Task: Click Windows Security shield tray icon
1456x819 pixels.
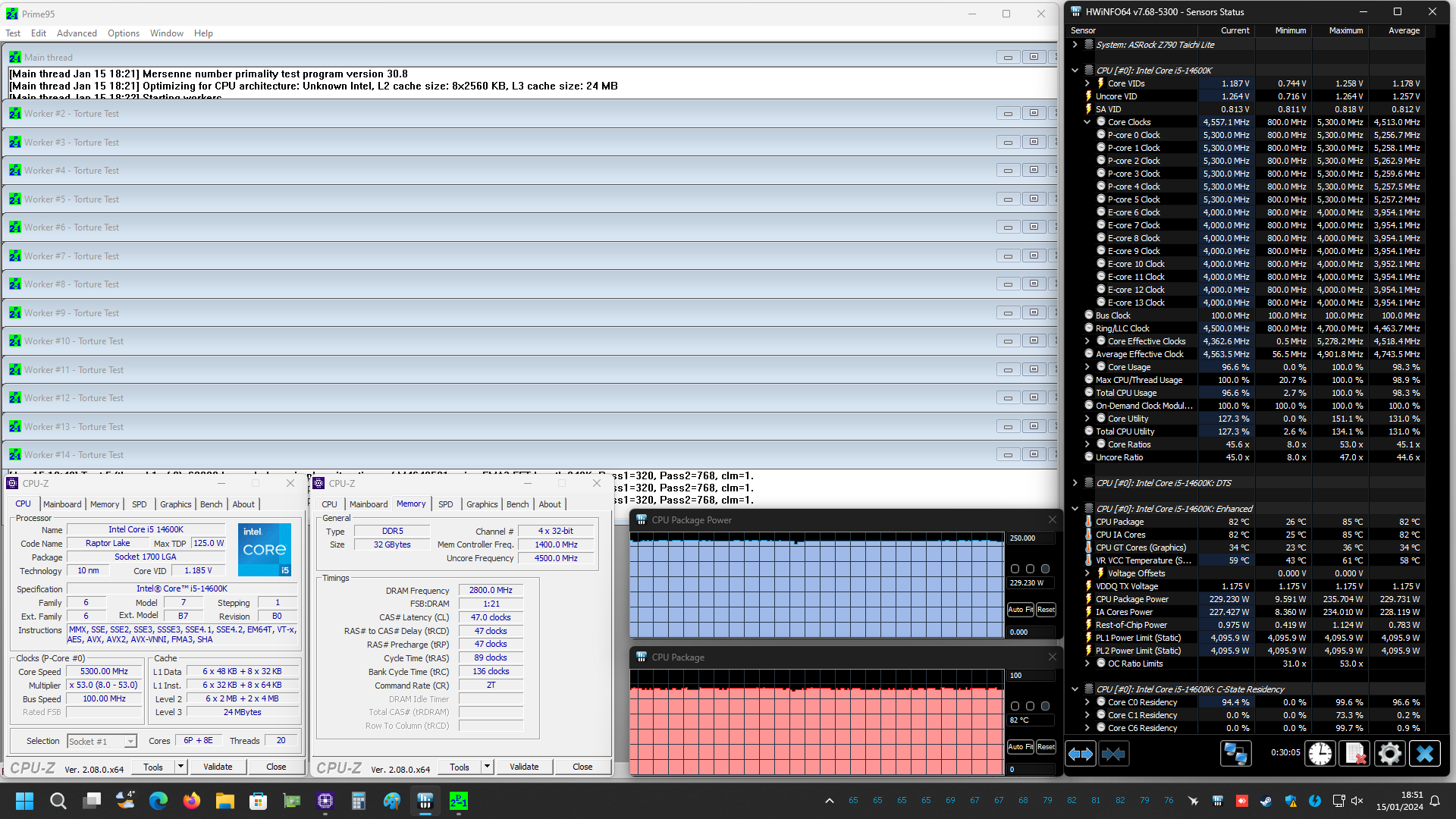Action: (1291, 801)
